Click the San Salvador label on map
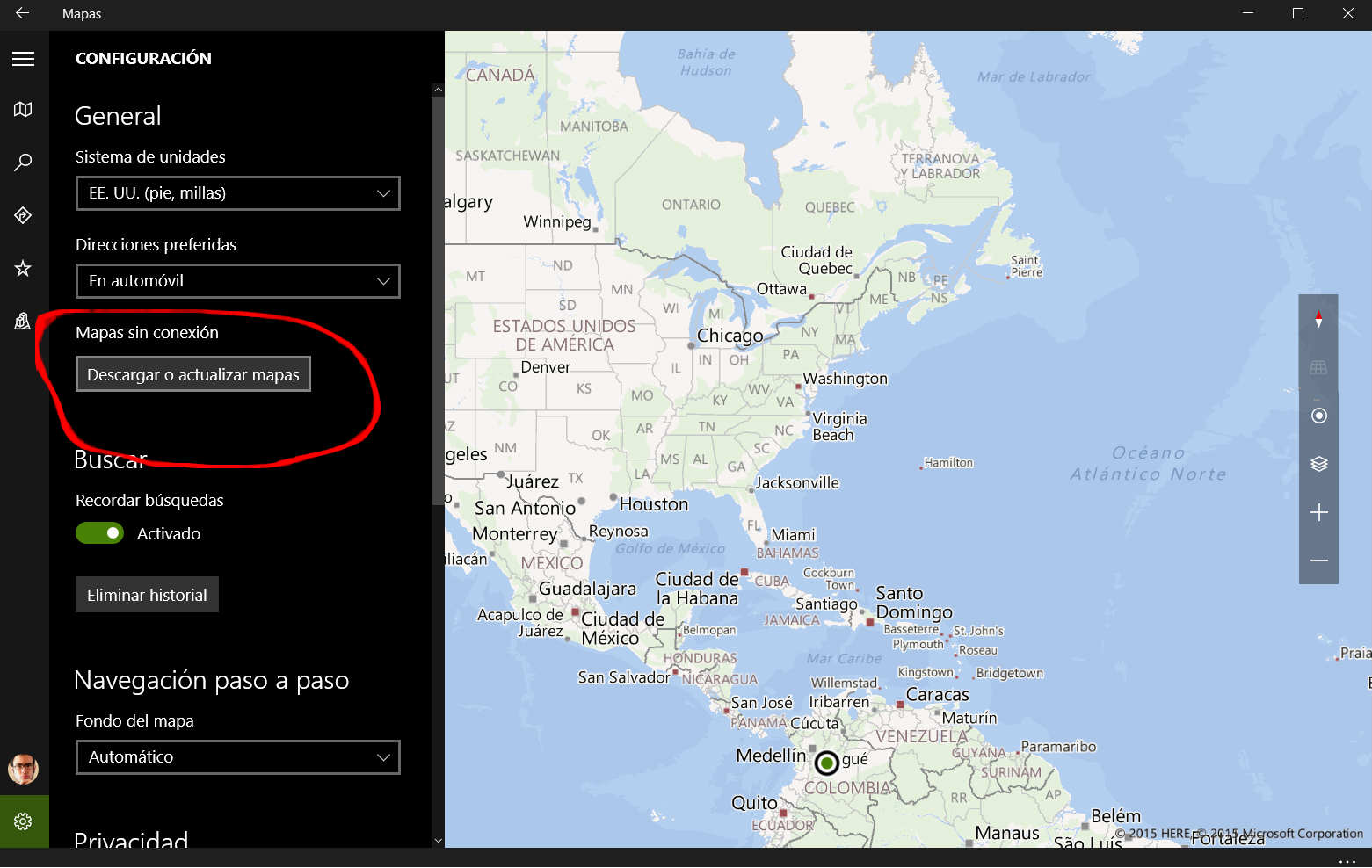This screenshot has height=868, width=1372. tap(624, 677)
